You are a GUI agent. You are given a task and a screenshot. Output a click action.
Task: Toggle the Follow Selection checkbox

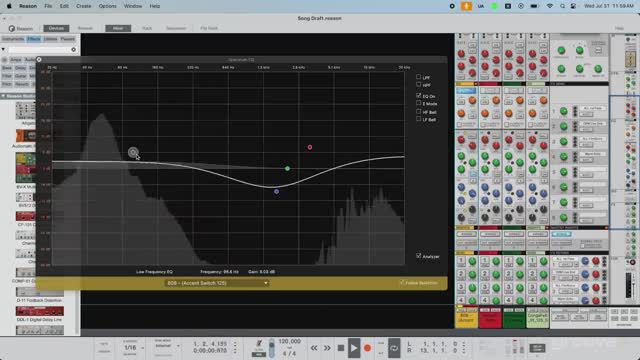(x=402, y=282)
